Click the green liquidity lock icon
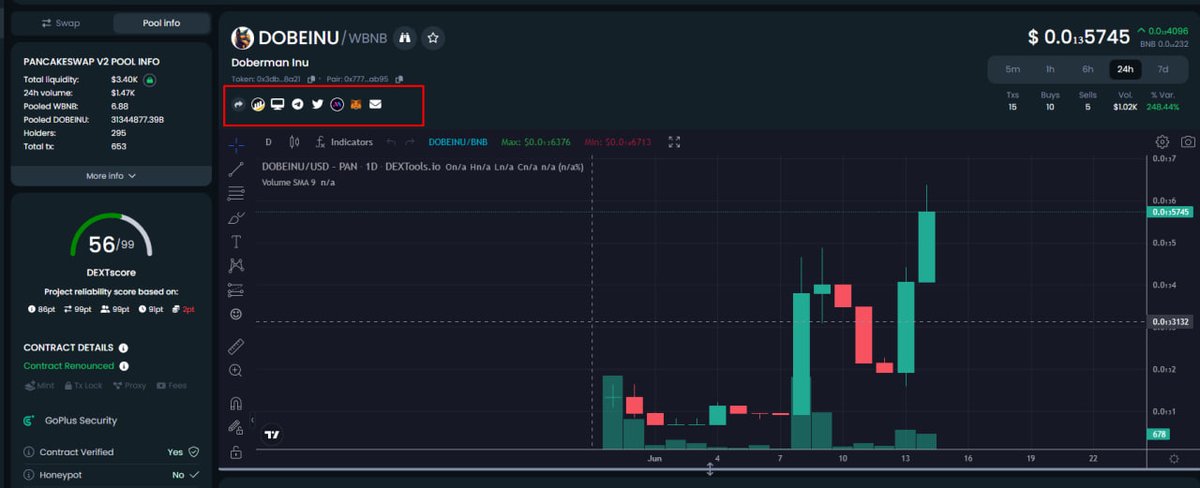 [148, 78]
